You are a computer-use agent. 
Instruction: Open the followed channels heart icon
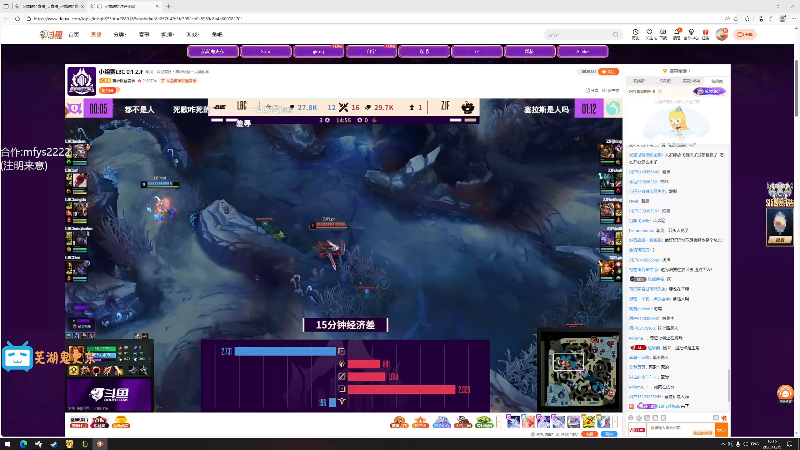[649, 34]
